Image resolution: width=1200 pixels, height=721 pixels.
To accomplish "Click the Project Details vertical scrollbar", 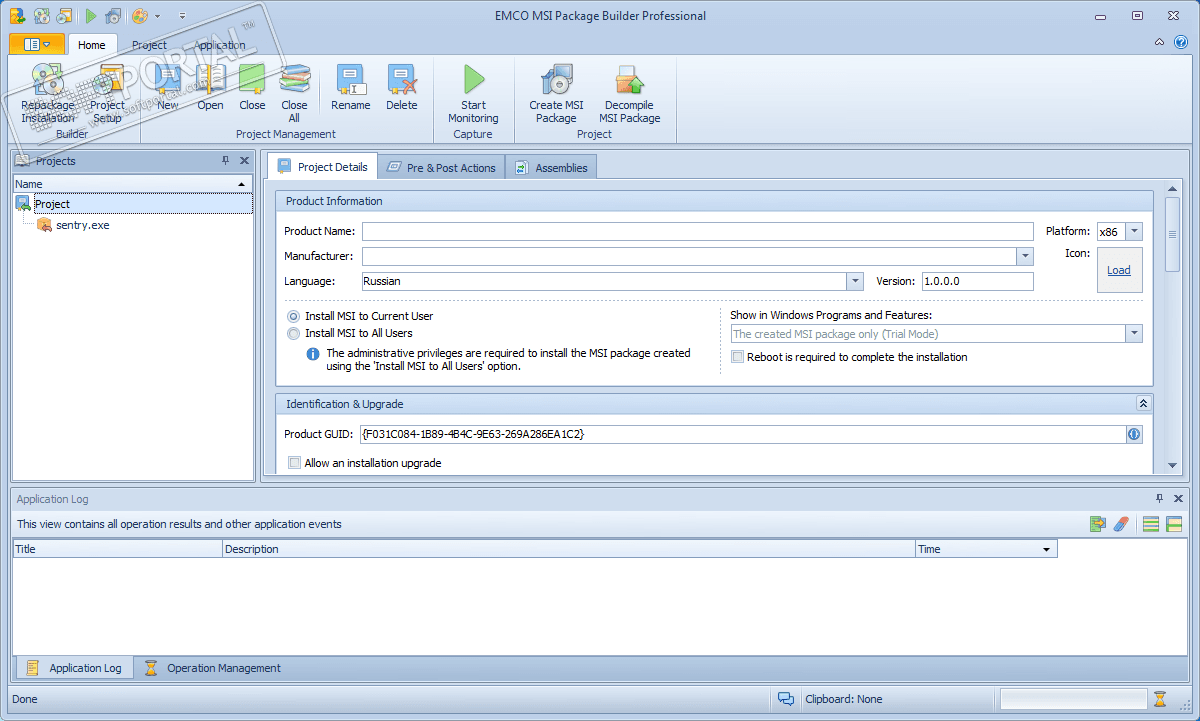I will [x=1172, y=234].
